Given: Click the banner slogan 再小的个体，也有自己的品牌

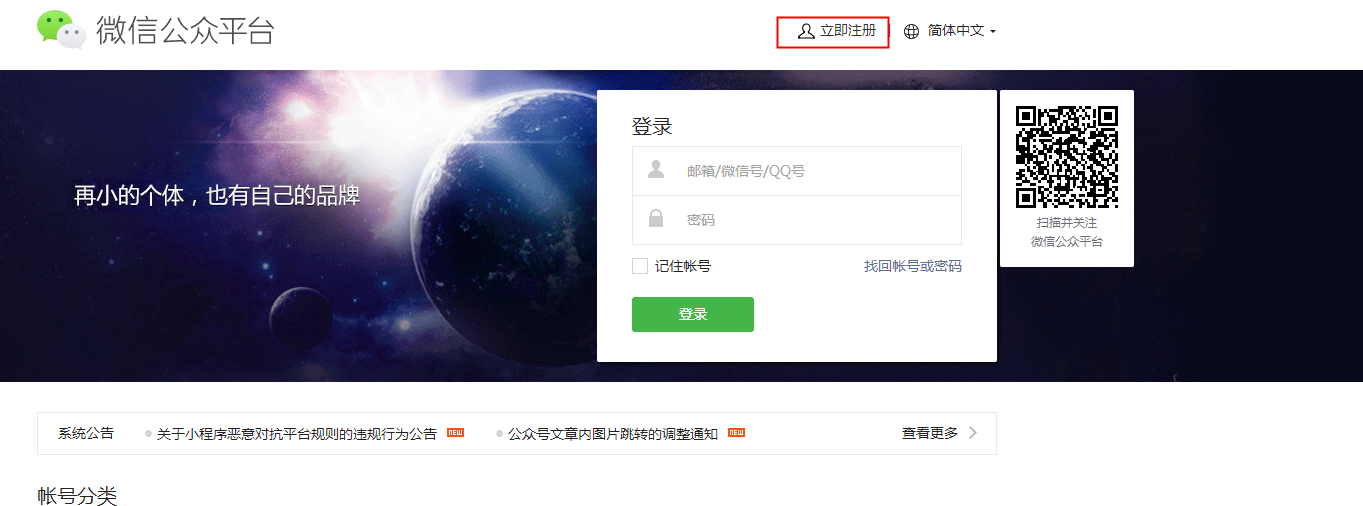Looking at the screenshot, I should tap(217, 196).
